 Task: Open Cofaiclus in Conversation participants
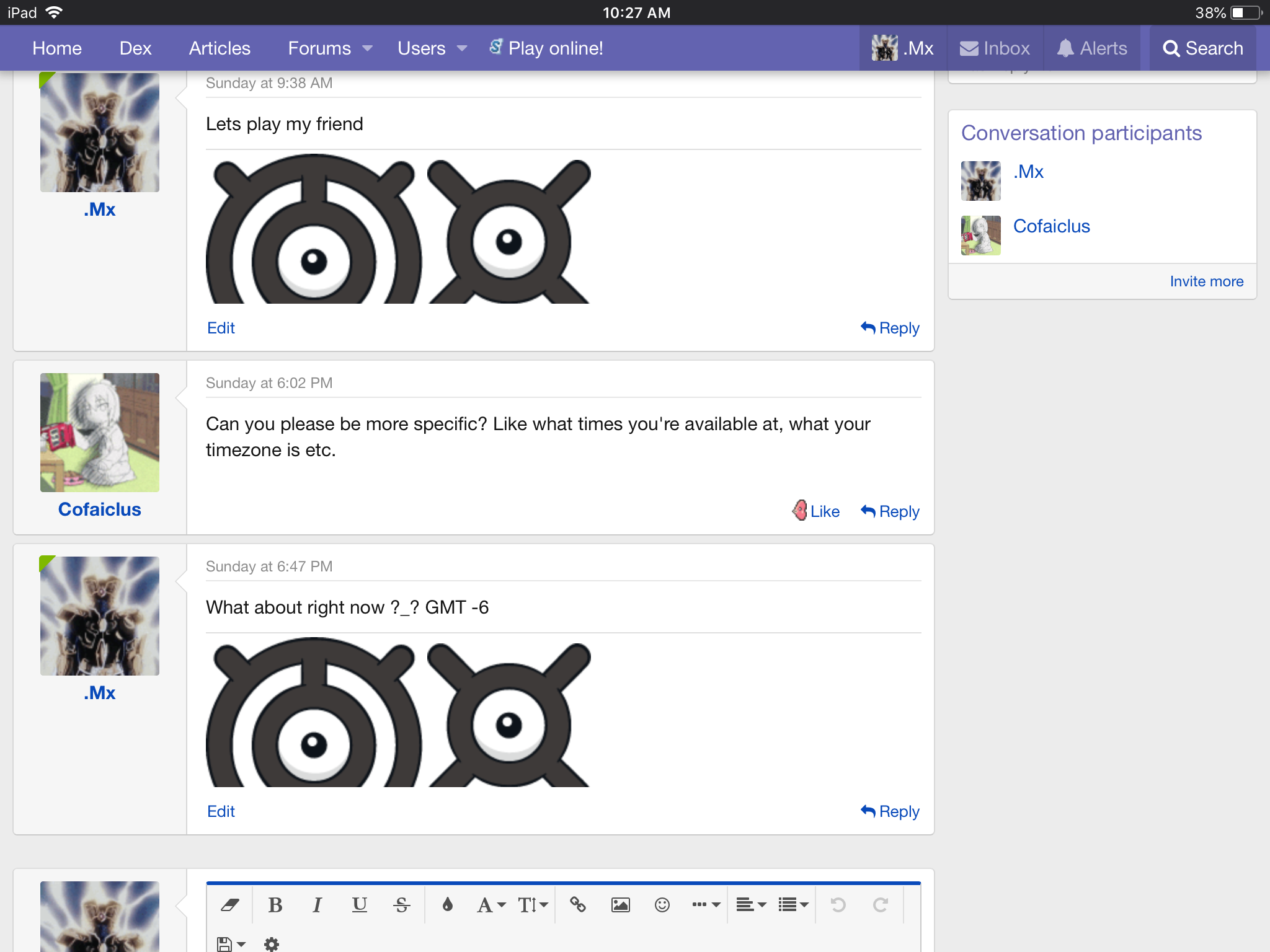1051,226
